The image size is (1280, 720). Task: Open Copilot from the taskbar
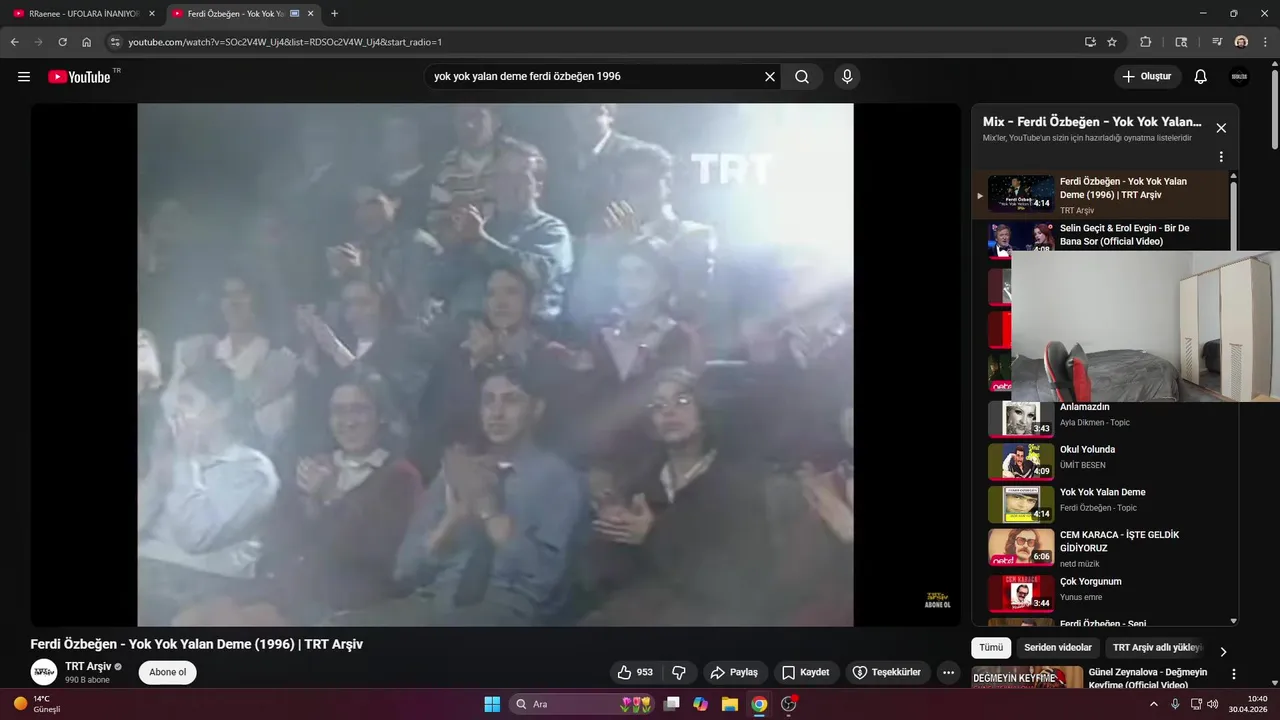pos(700,704)
